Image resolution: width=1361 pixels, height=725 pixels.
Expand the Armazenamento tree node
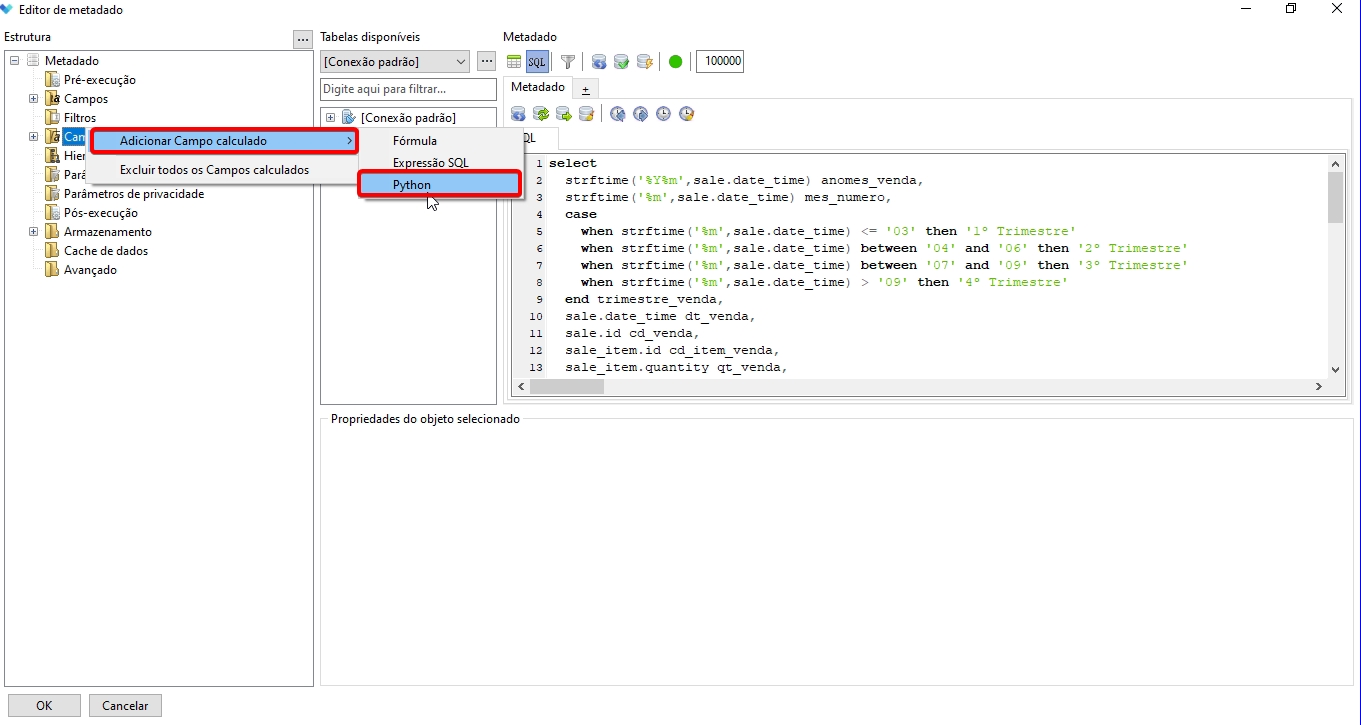tap(33, 232)
